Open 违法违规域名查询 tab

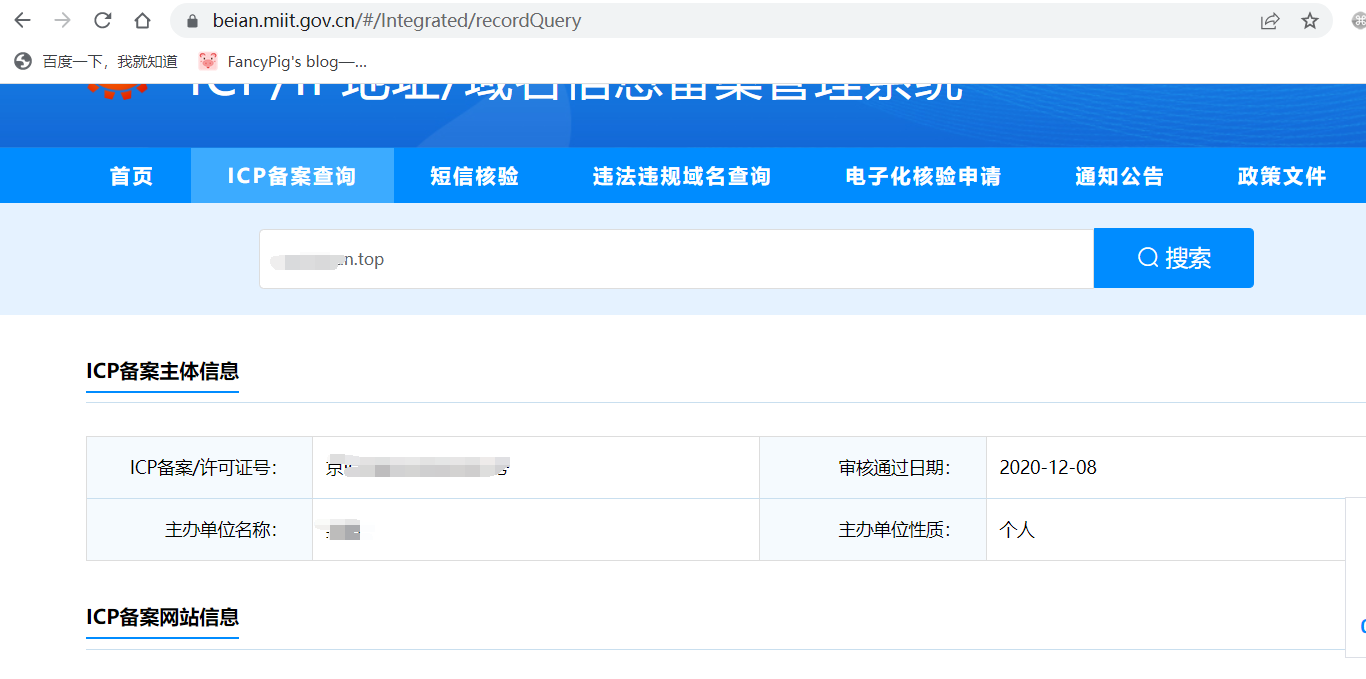pos(682,176)
